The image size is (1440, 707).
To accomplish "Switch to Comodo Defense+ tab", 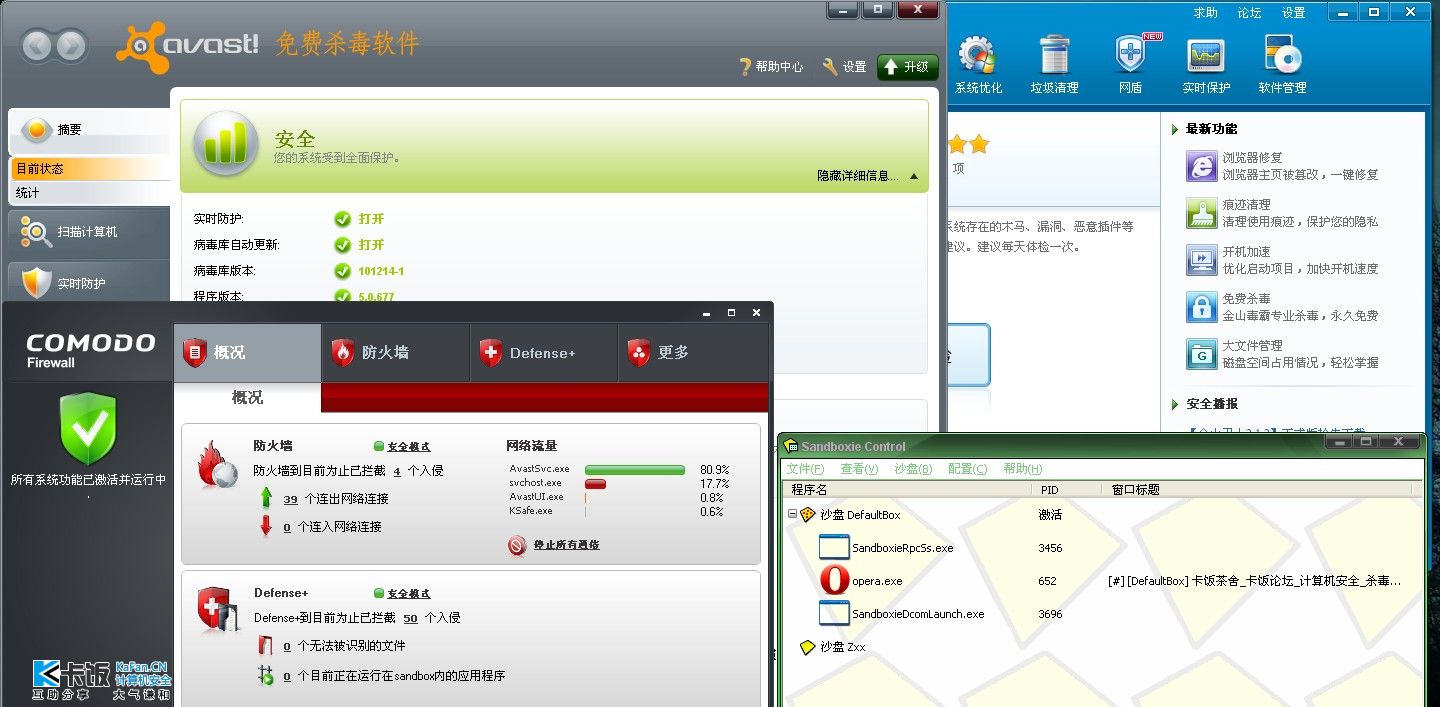I will point(544,353).
